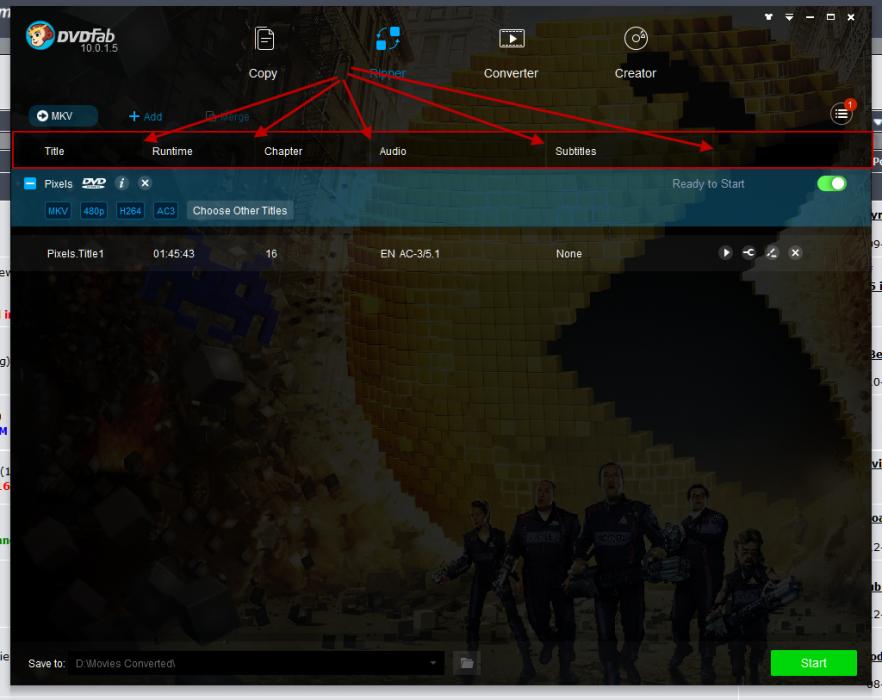This screenshot has width=882, height=700.
Task: Click the 480p resolution tag
Action: pyautogui.click(x=94, y=211)
